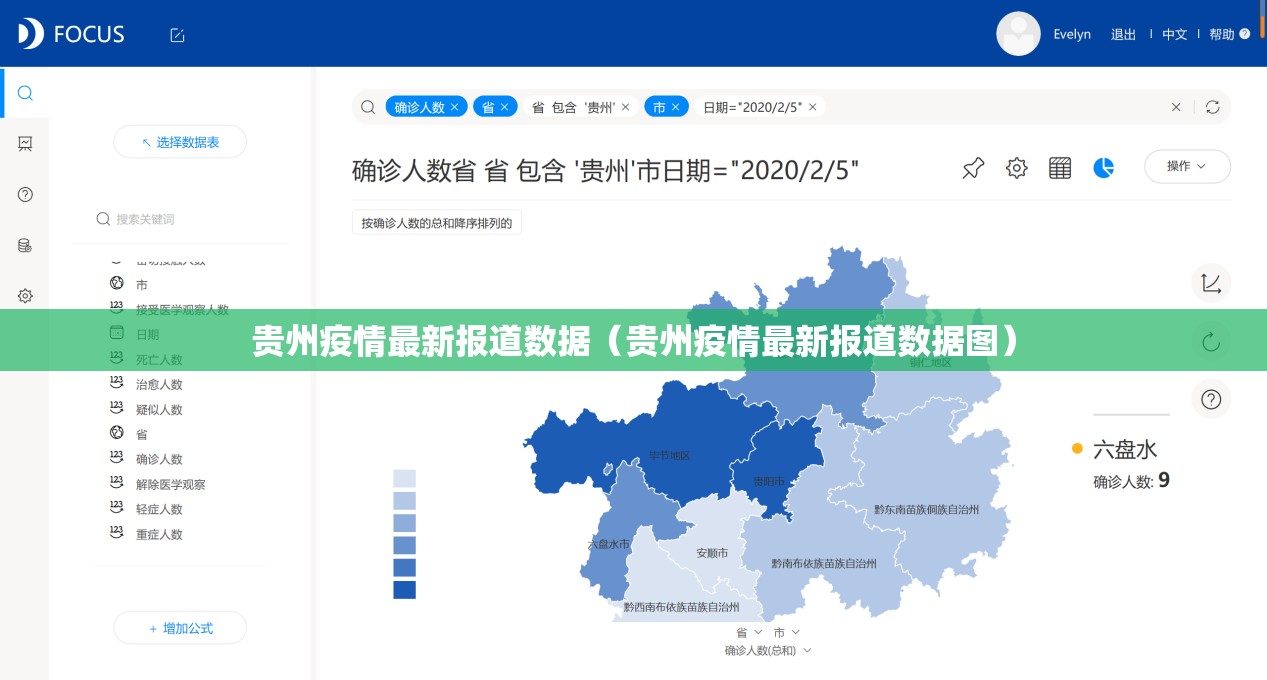The image size is (1267, 680).
Task: Click the 选择数据表 button
Action: click(180, 142)
